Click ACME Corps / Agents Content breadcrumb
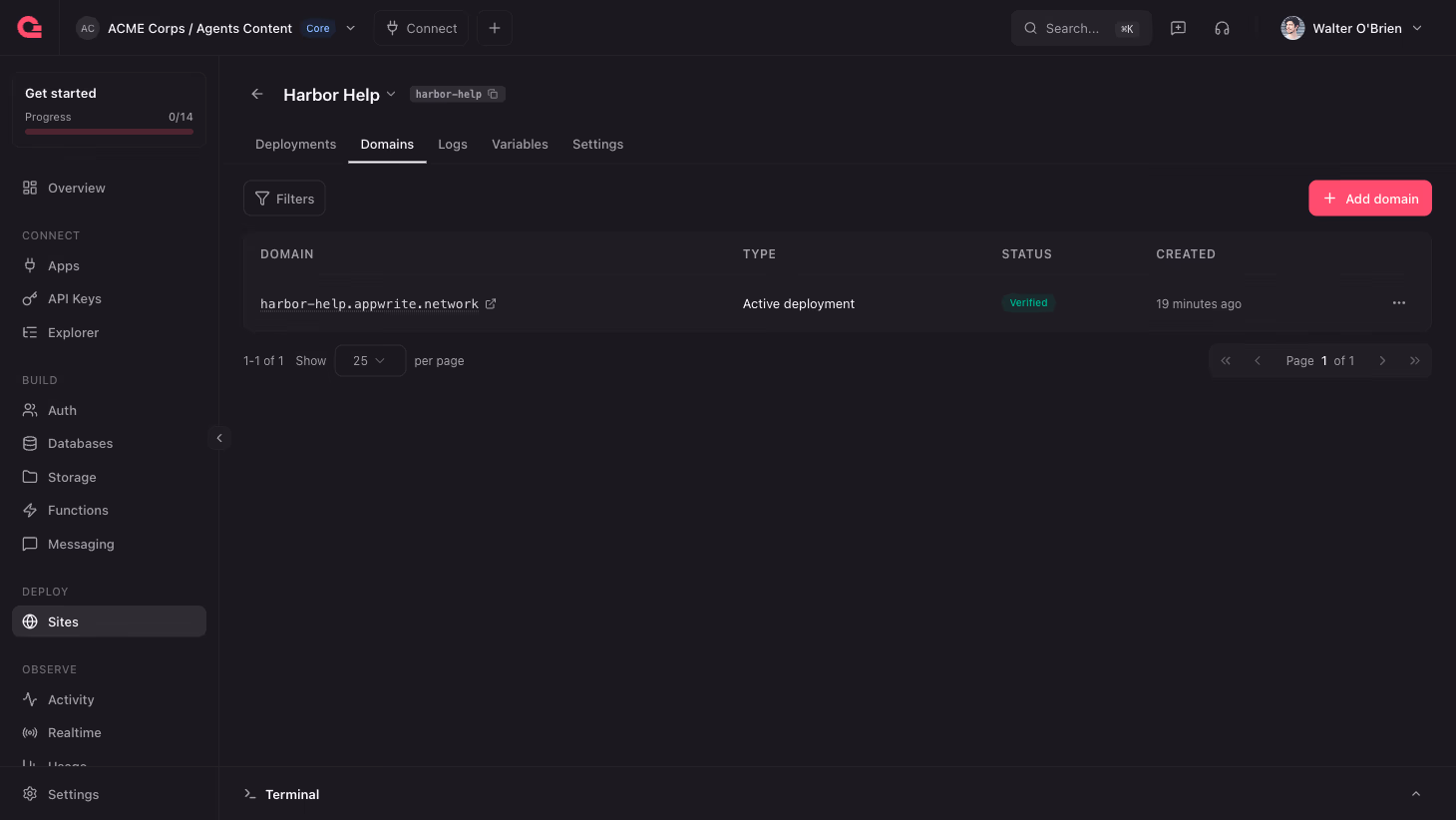The image size is (1456, 820). (199, 28)
